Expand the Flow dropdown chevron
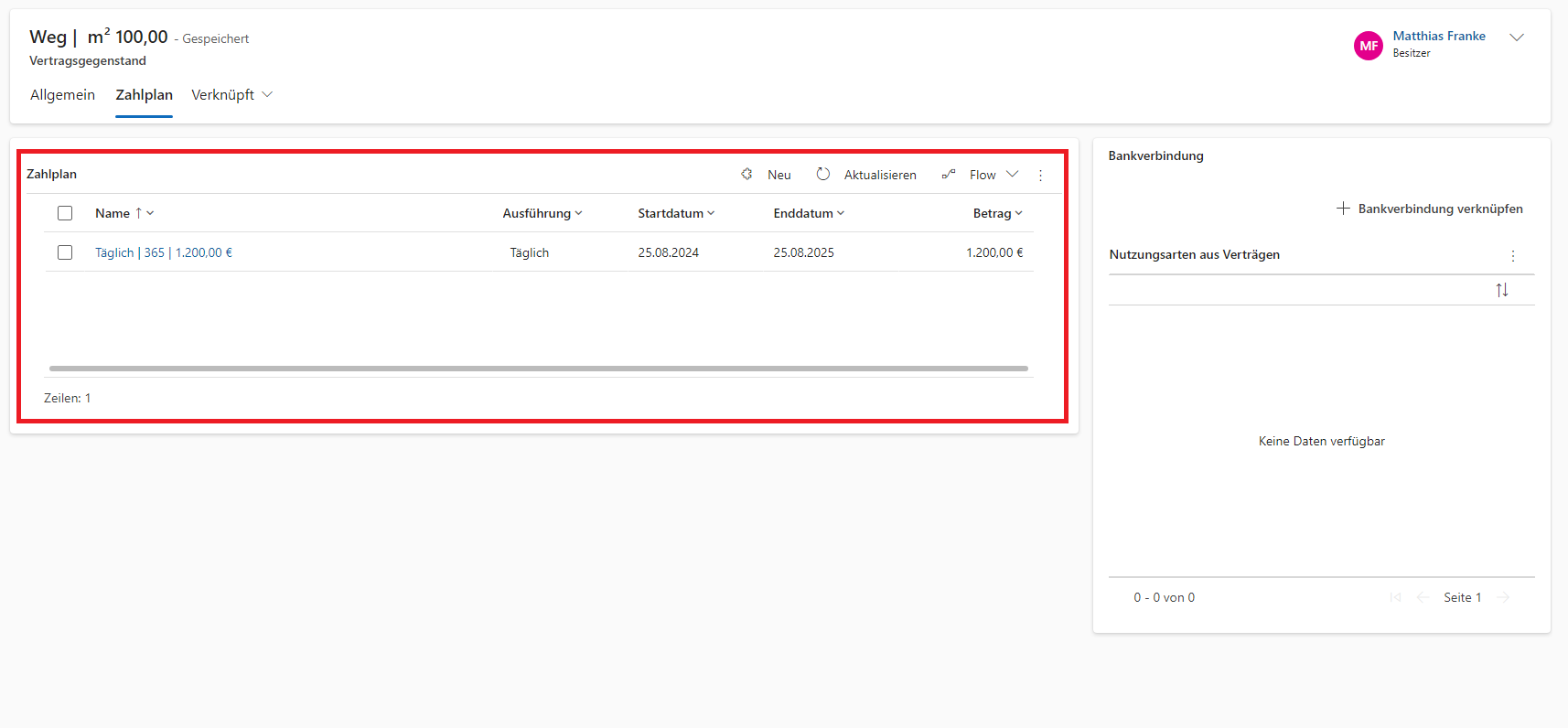This screenshot has height=728, width=1568. pyautogui.click(x=1012, y=174)
